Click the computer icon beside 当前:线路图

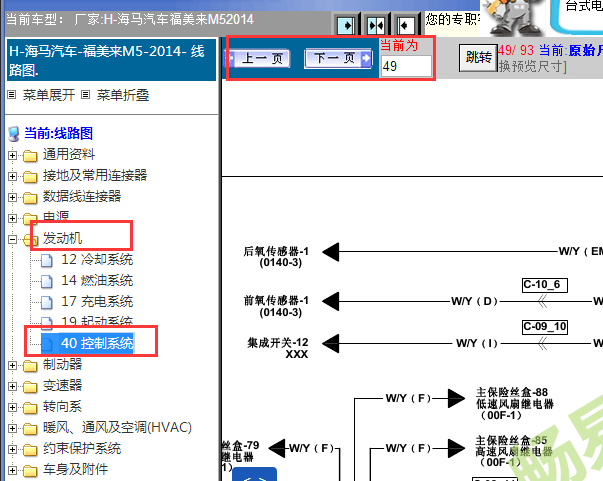pos(14,134)
